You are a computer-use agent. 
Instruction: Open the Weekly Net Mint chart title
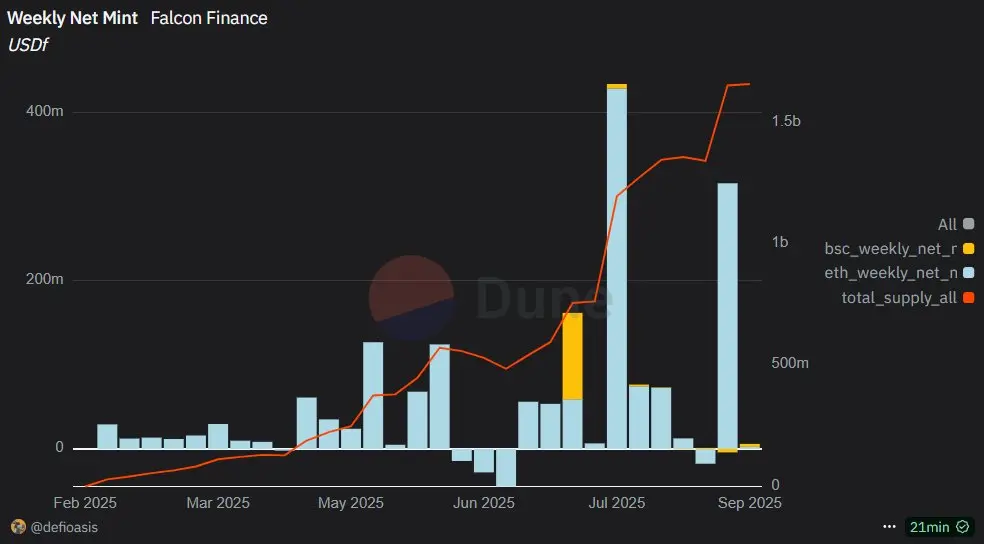click(x=72, y=18)
